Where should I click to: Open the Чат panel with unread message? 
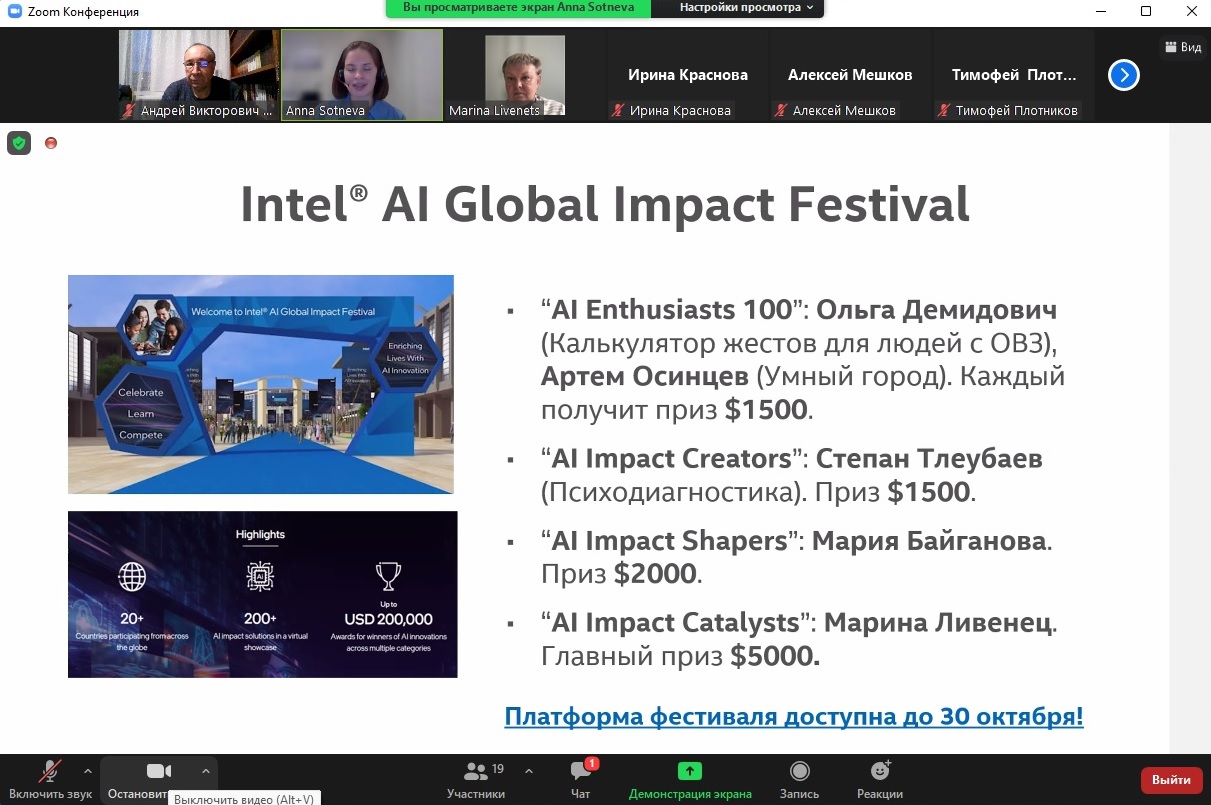pos(581,780)
